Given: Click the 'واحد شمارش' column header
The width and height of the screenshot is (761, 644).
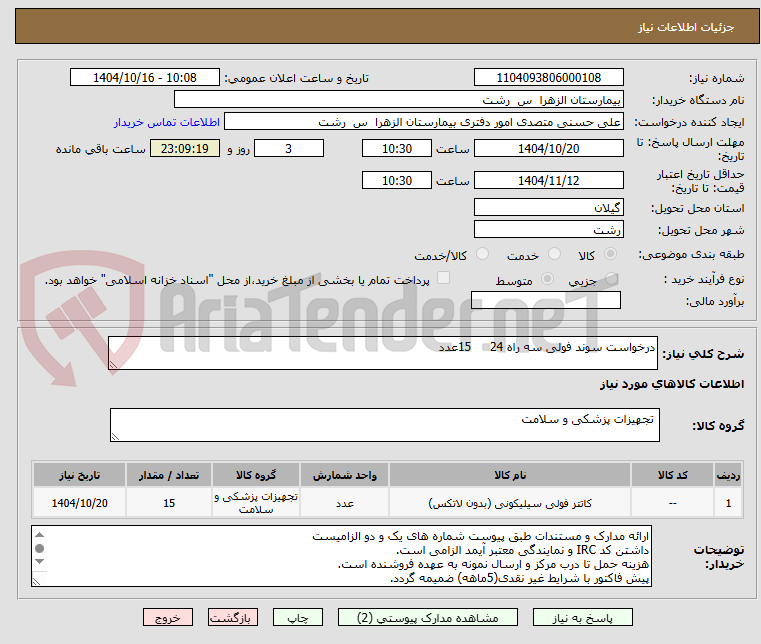Looking at the screenshot, I should point(345,475).
